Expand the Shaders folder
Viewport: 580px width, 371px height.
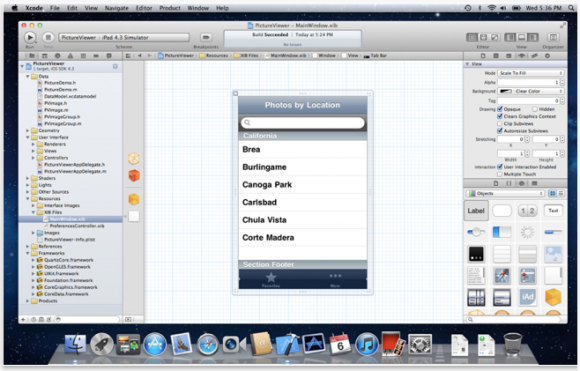[x=27, y=178]
